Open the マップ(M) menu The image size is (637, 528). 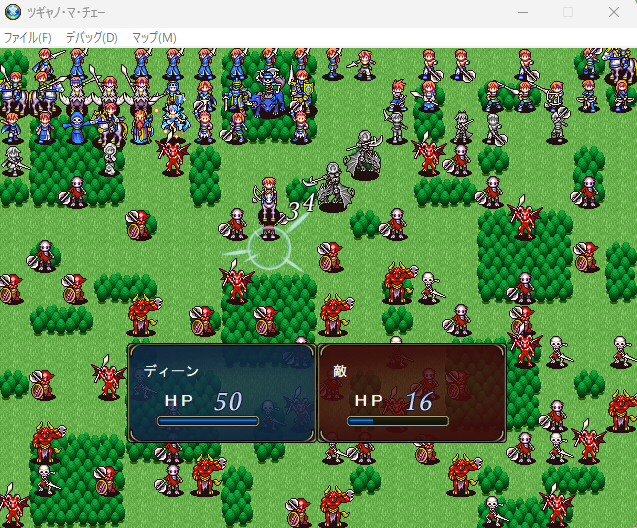tap(154, 37)
